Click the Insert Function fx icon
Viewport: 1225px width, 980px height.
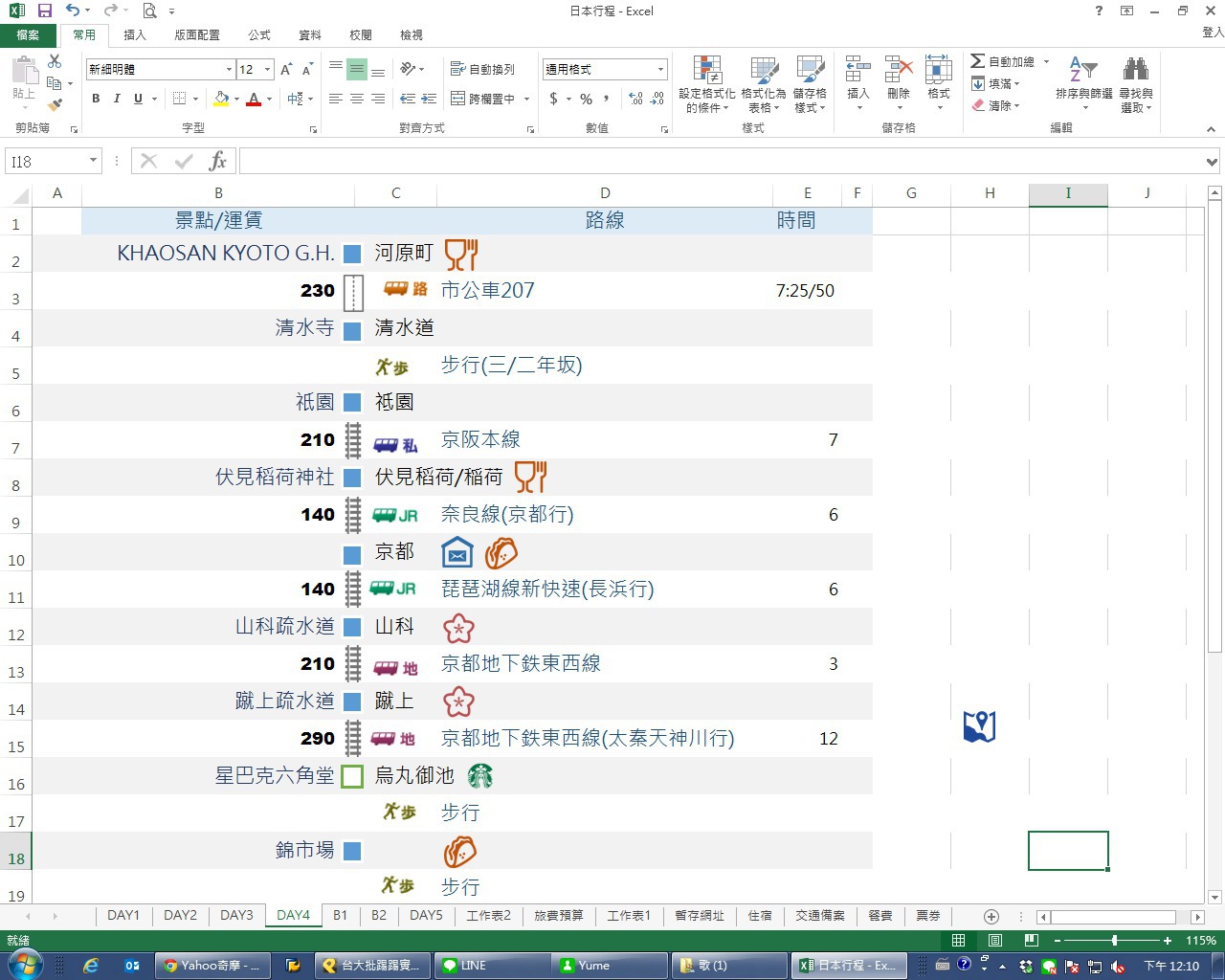(218, 161)
